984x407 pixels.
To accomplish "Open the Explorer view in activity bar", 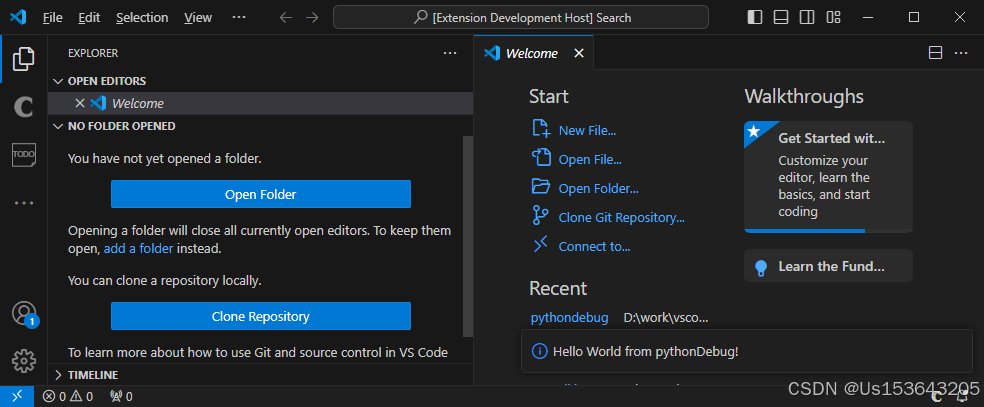I will point(24,59).
